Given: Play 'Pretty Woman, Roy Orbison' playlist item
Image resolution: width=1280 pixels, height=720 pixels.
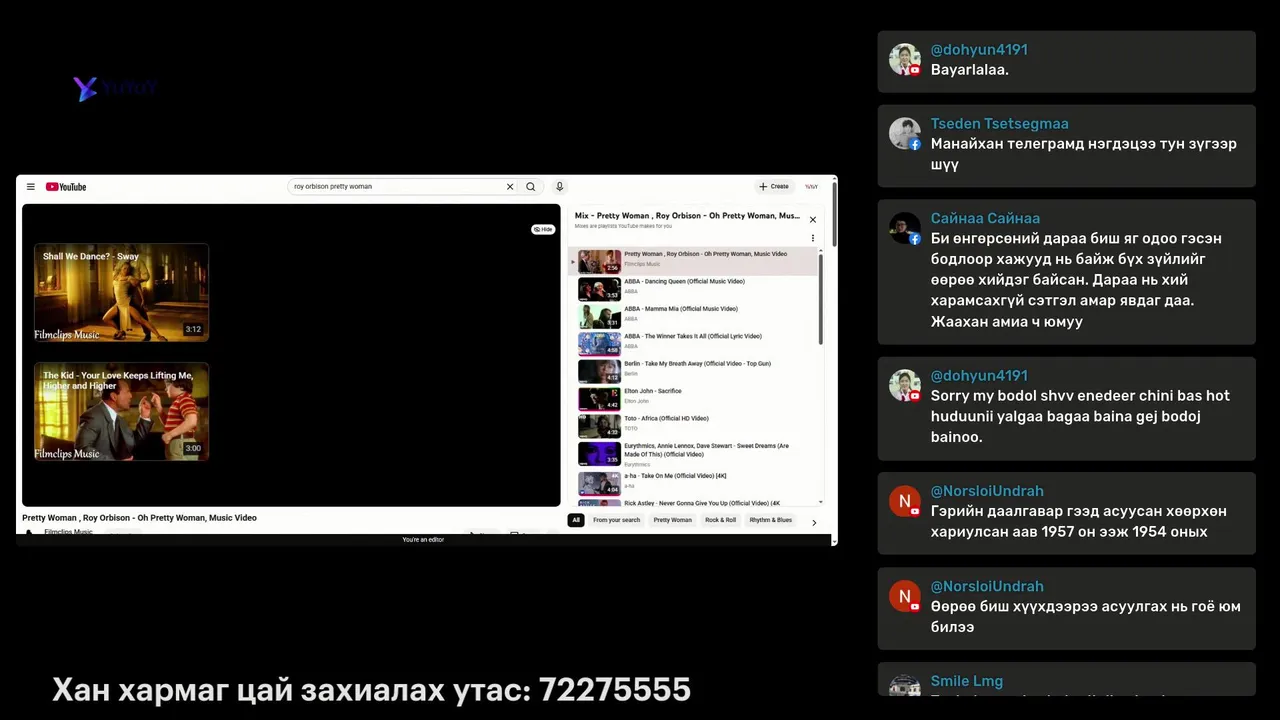Looking at the screenshot, I should [x=694, y=261].
